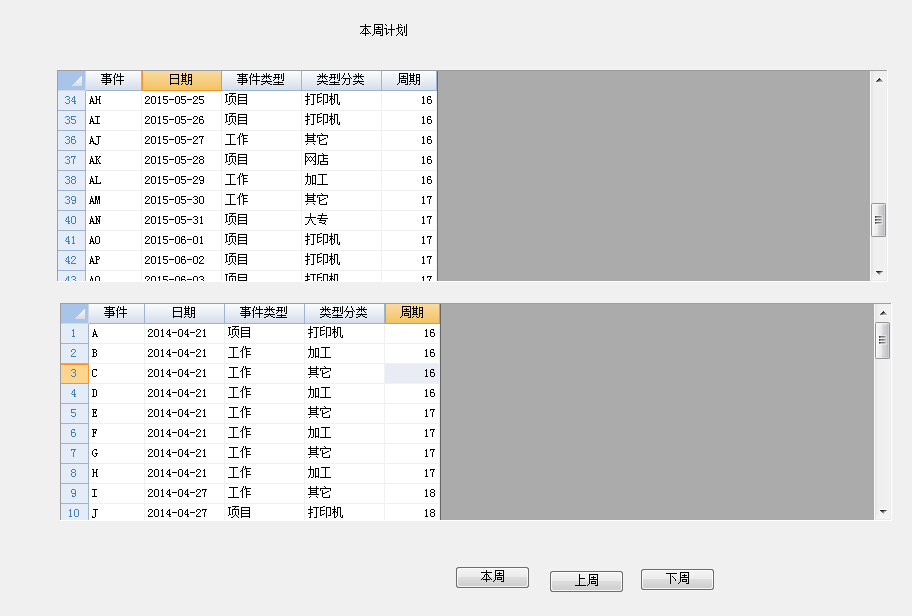Click 事件类型 header in upper table
Image resolution: width=912 pixels, height=616 pixels.
[261, 80]
